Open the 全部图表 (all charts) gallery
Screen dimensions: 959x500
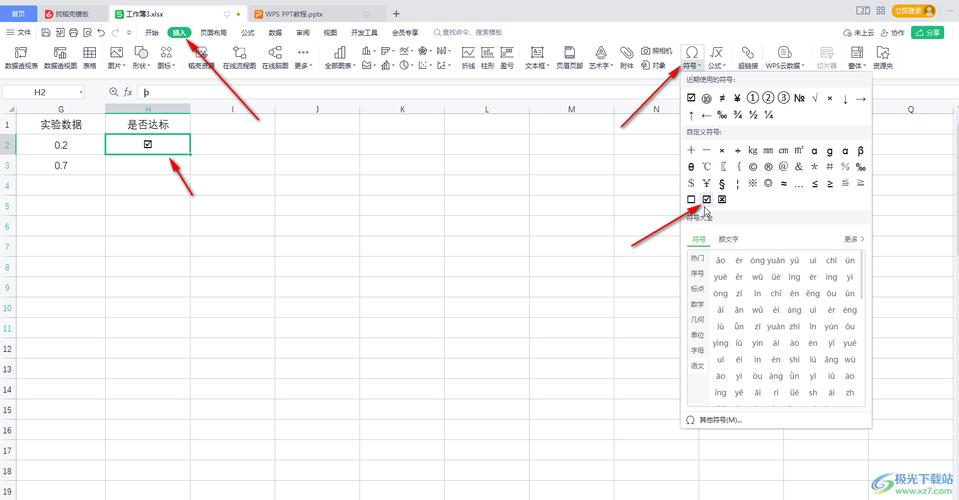(339, 57)
